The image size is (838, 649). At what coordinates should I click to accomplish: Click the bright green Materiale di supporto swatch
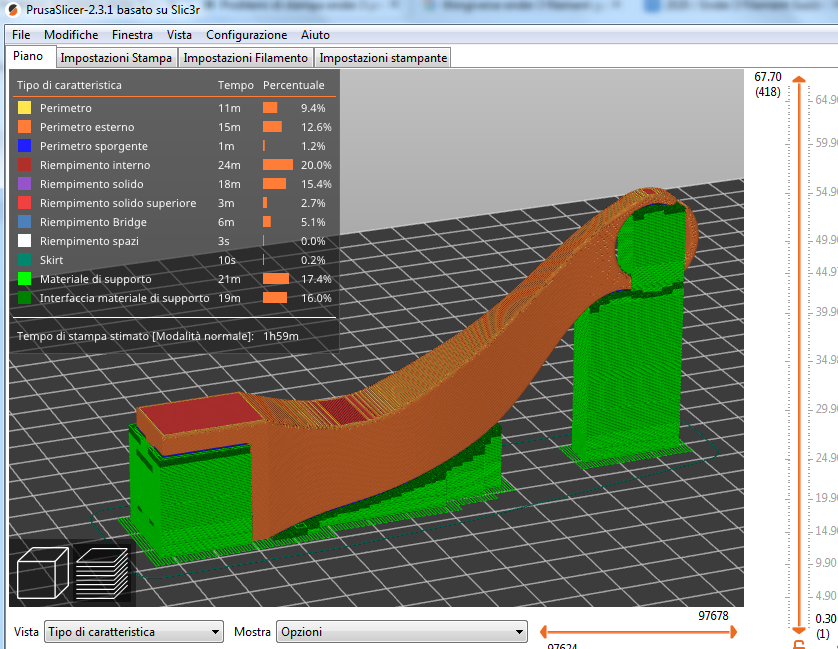25,279
